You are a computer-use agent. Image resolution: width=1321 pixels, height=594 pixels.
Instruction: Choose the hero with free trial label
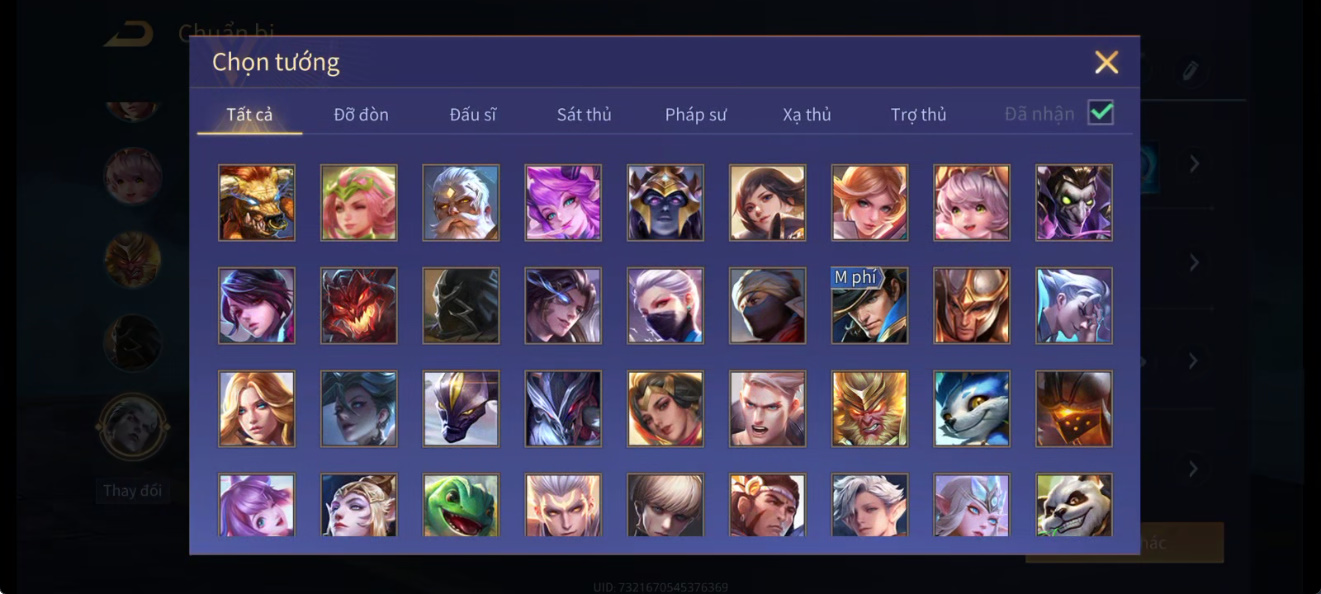pos(870,305)
